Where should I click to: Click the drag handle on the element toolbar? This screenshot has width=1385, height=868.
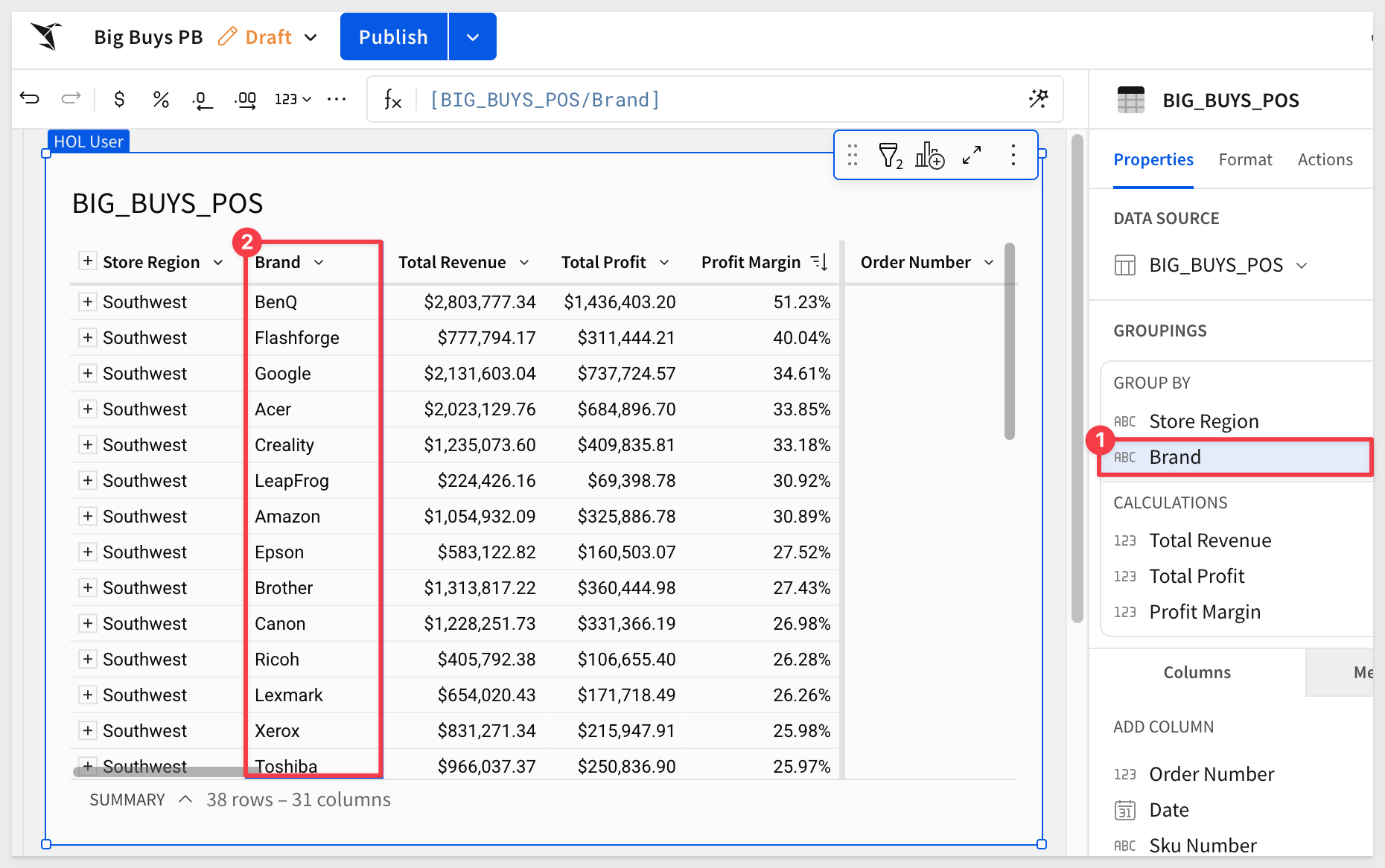coord(853,155)
